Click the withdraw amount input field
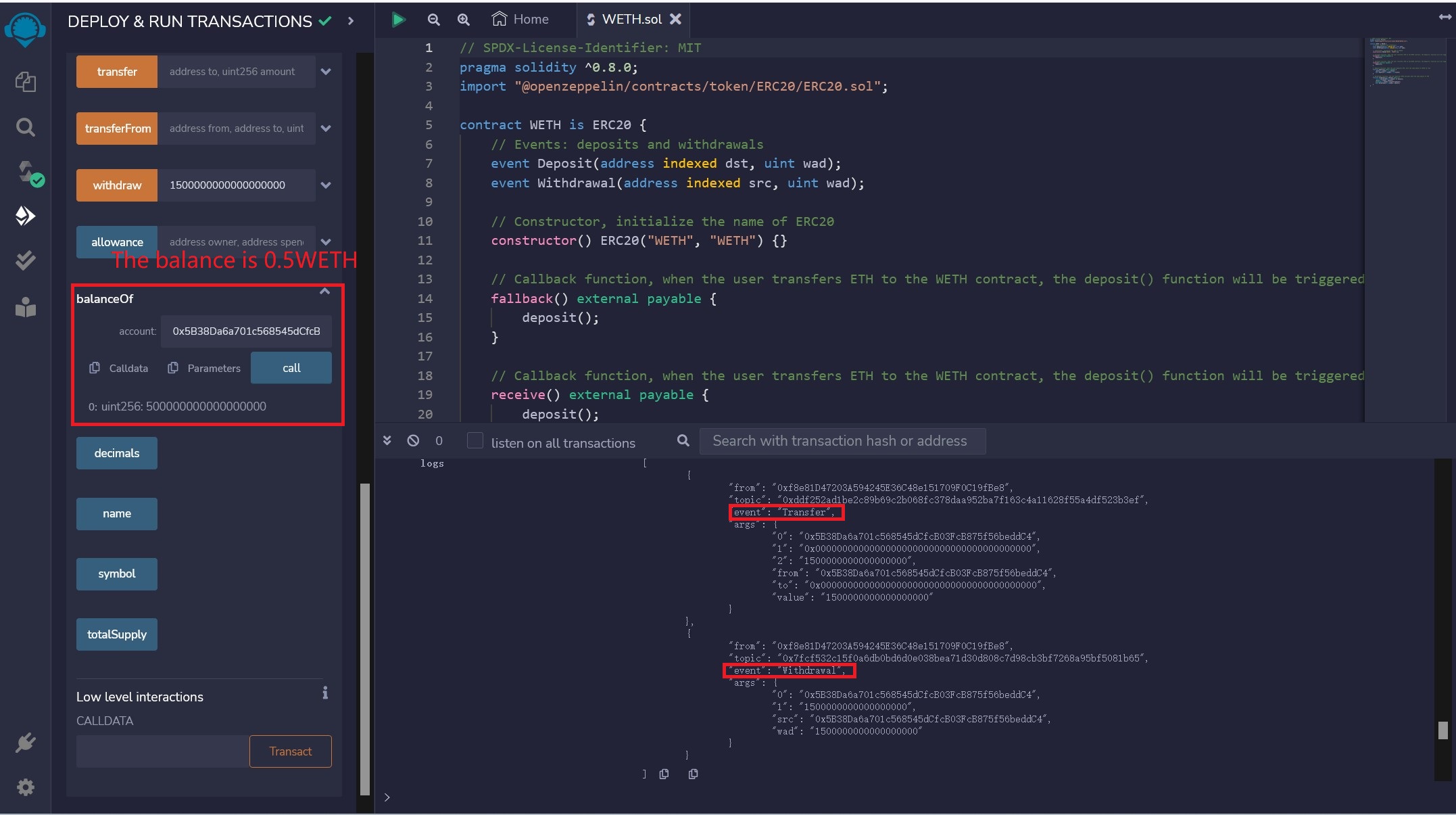 point(237,185)
